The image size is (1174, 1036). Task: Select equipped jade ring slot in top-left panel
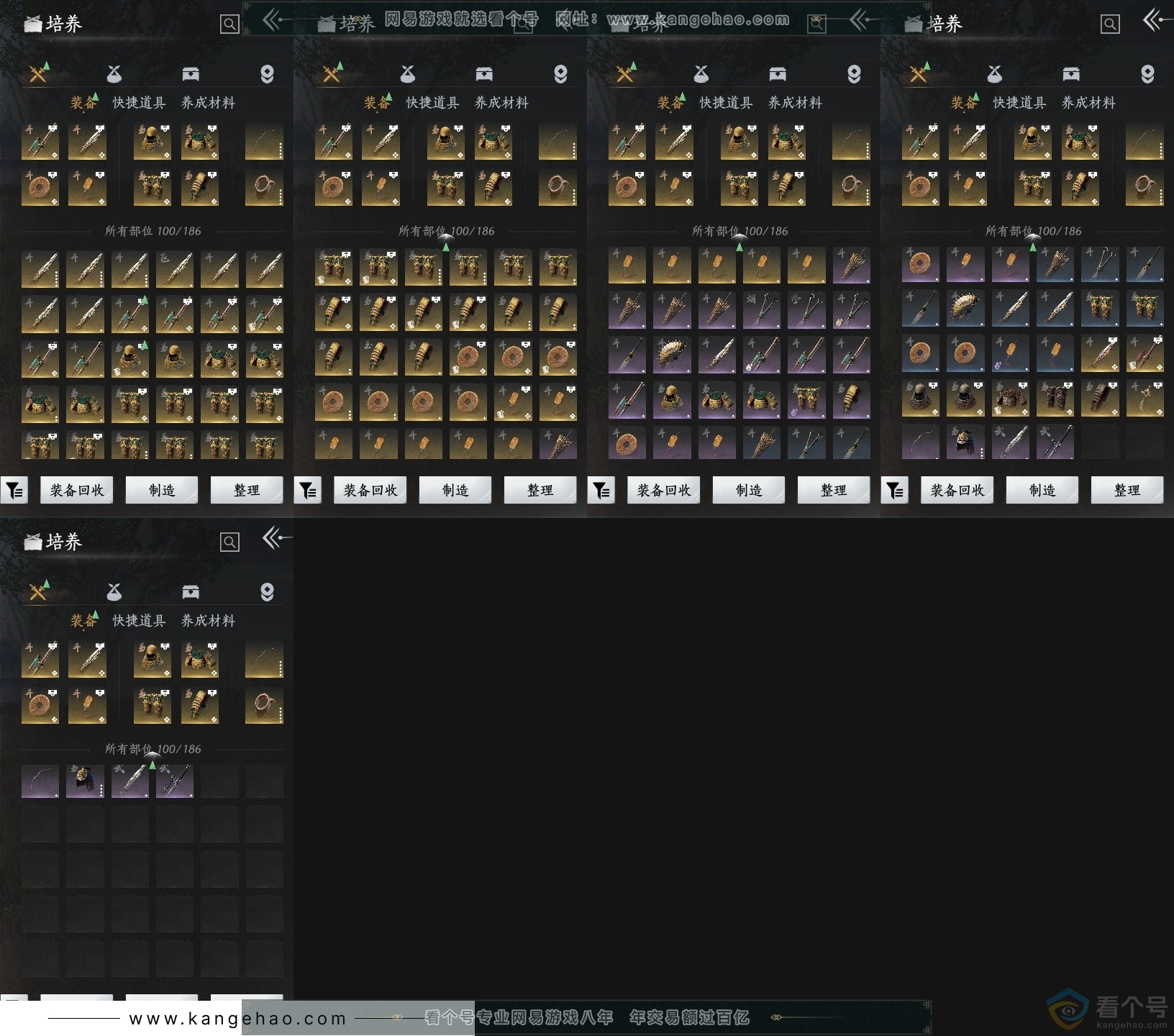pos(40,187)
